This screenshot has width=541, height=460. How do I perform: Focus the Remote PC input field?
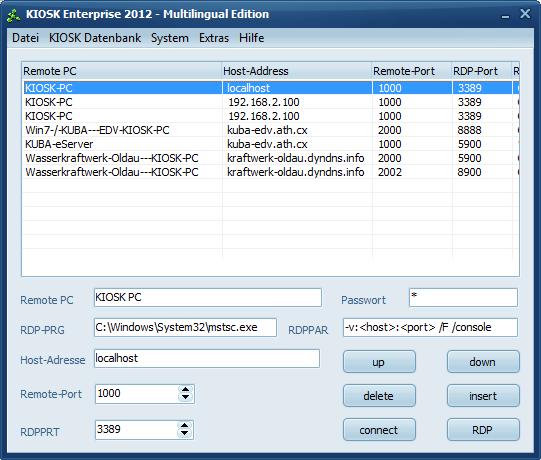208,297
